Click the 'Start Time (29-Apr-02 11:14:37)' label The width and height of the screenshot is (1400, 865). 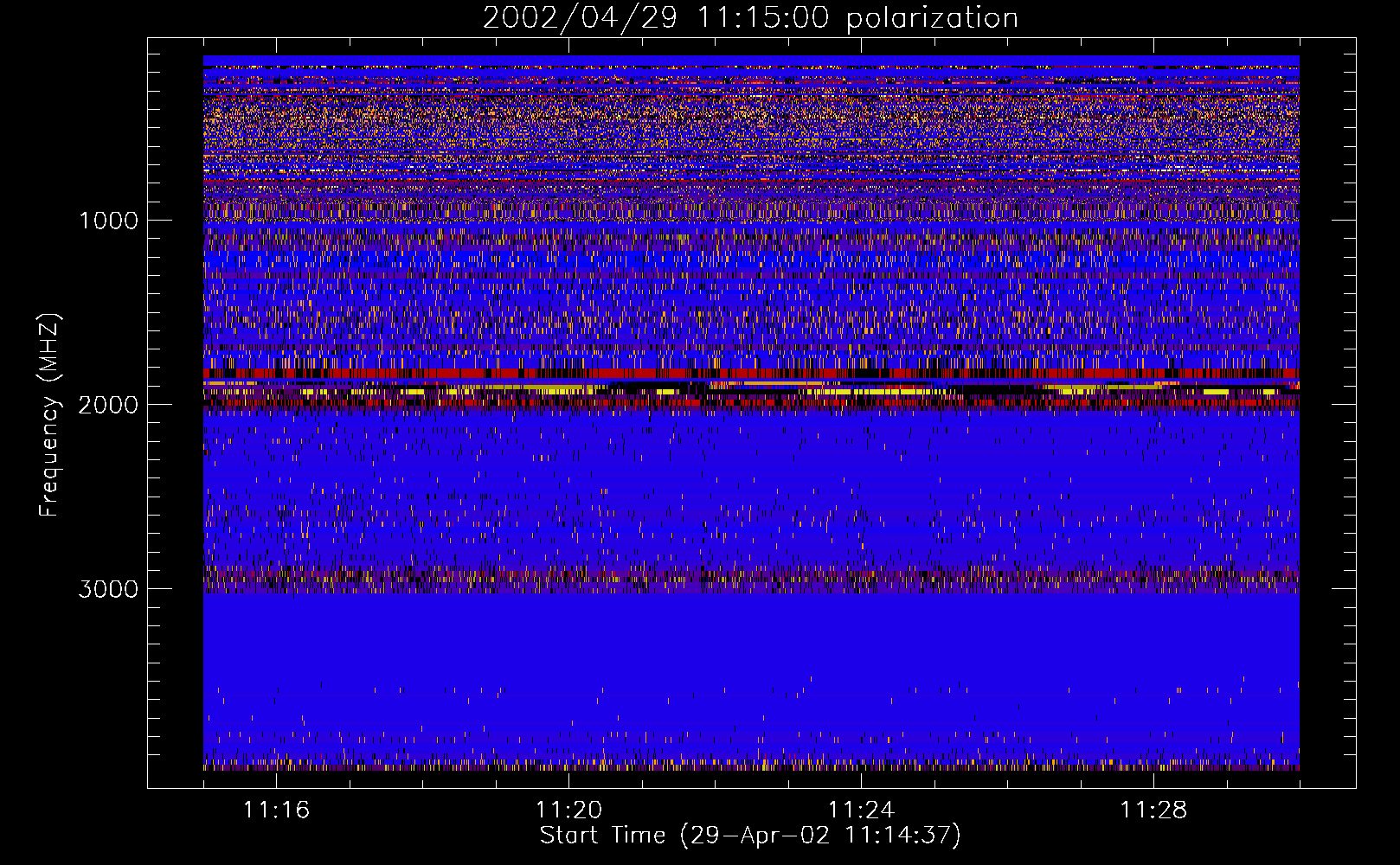(750, 836)
